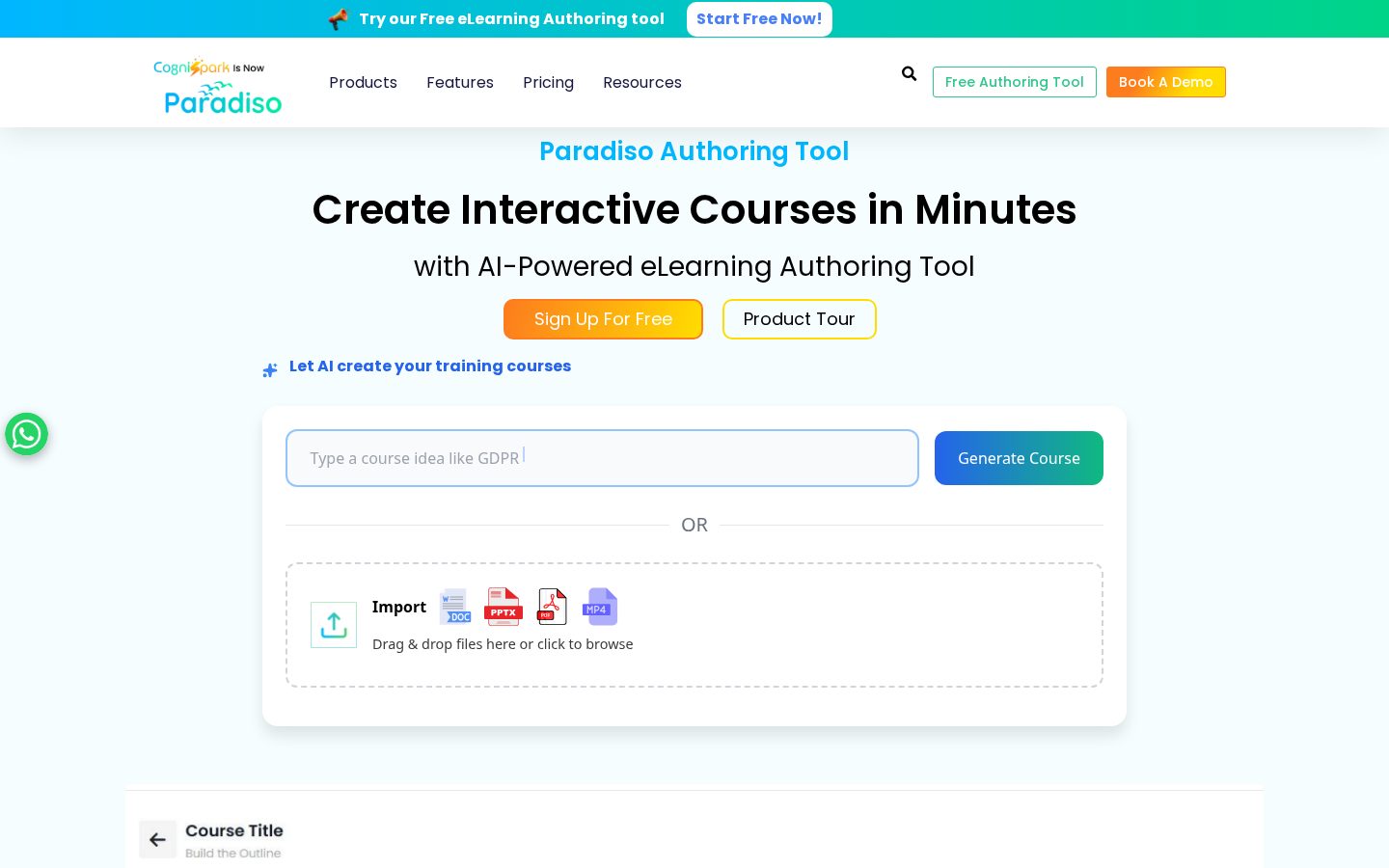
Task: Click Book A Demo button
Action: click(x=1166, y=82)
